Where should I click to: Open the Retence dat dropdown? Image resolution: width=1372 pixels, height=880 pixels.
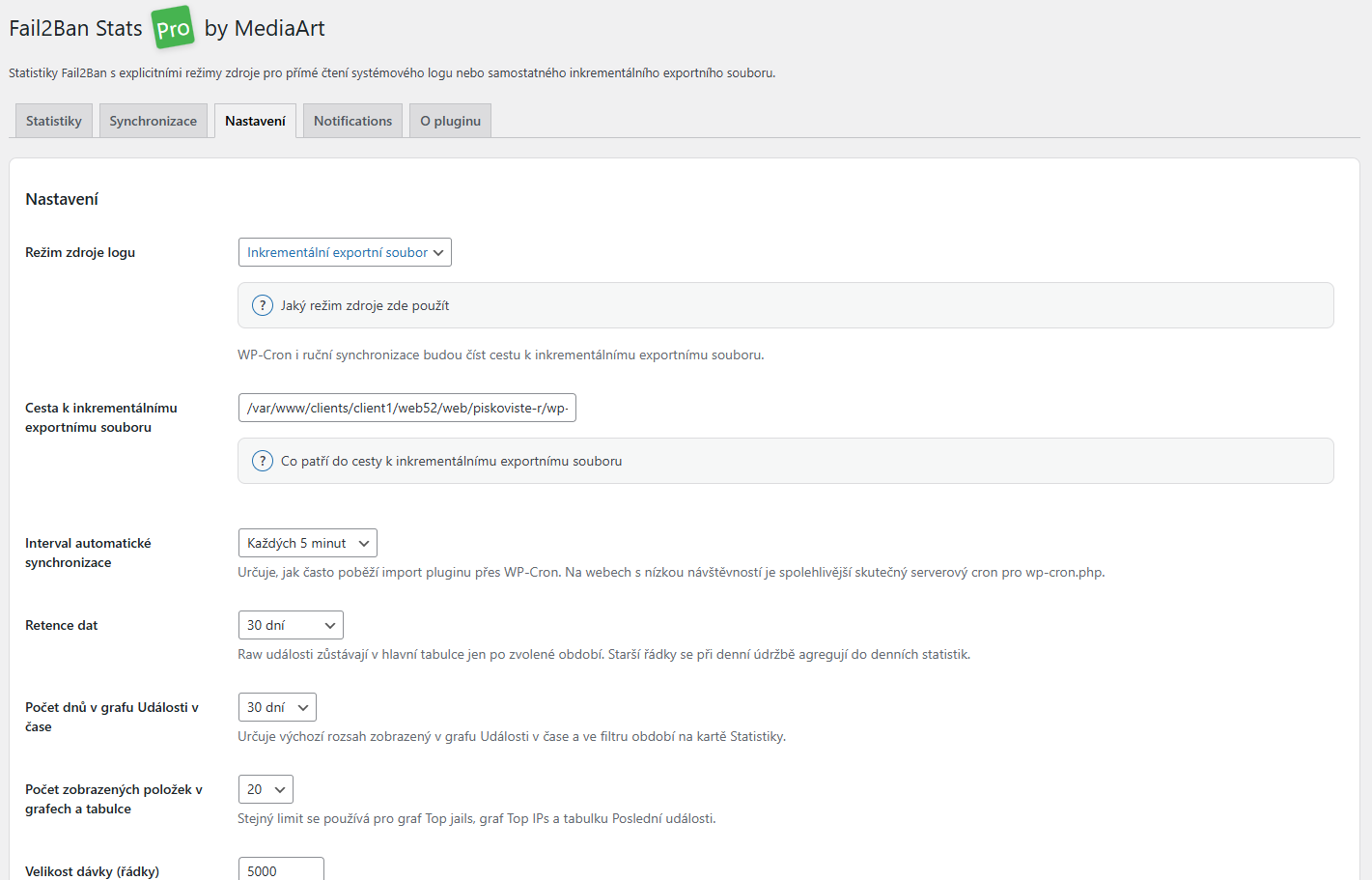click(x=291, y=625)
